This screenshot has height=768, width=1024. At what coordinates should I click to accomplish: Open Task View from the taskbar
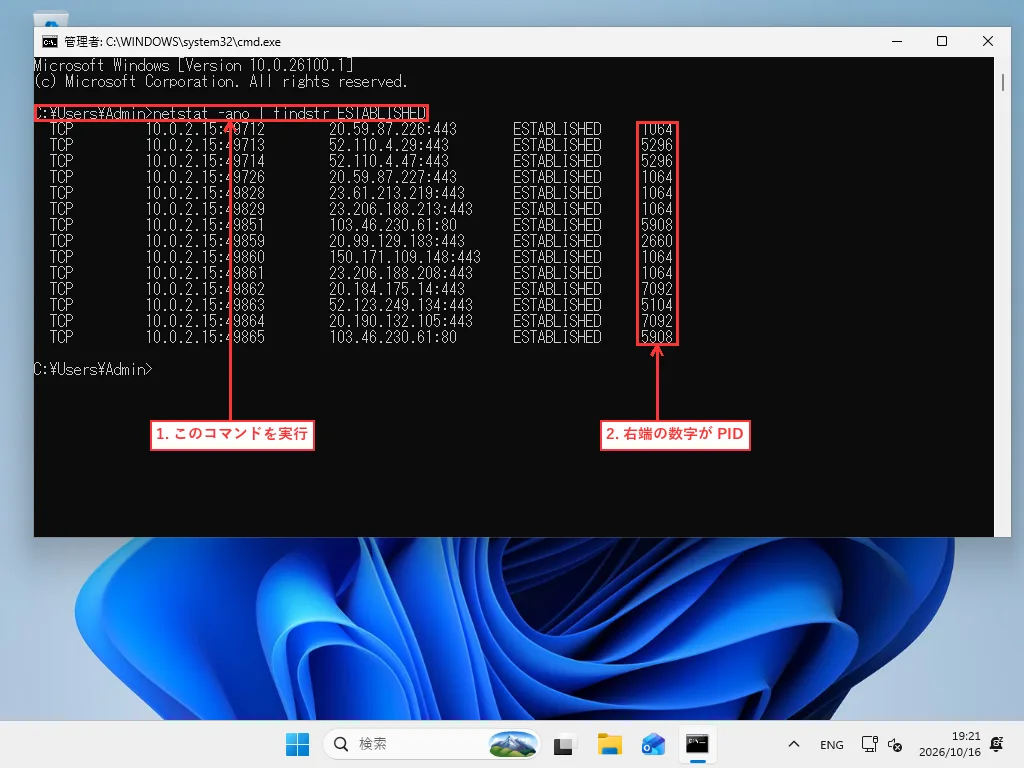point(563,744)
